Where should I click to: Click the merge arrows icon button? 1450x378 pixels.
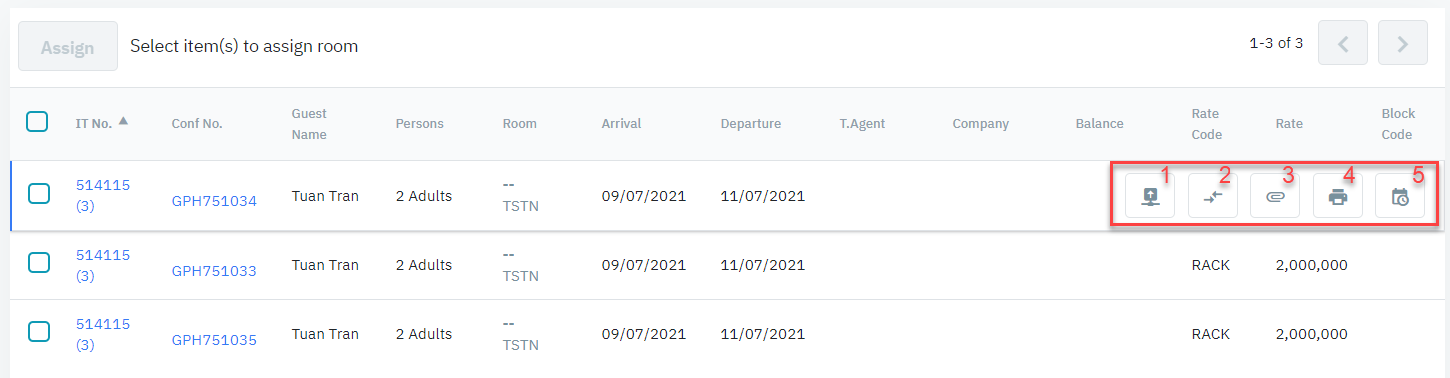point(1213,197)
